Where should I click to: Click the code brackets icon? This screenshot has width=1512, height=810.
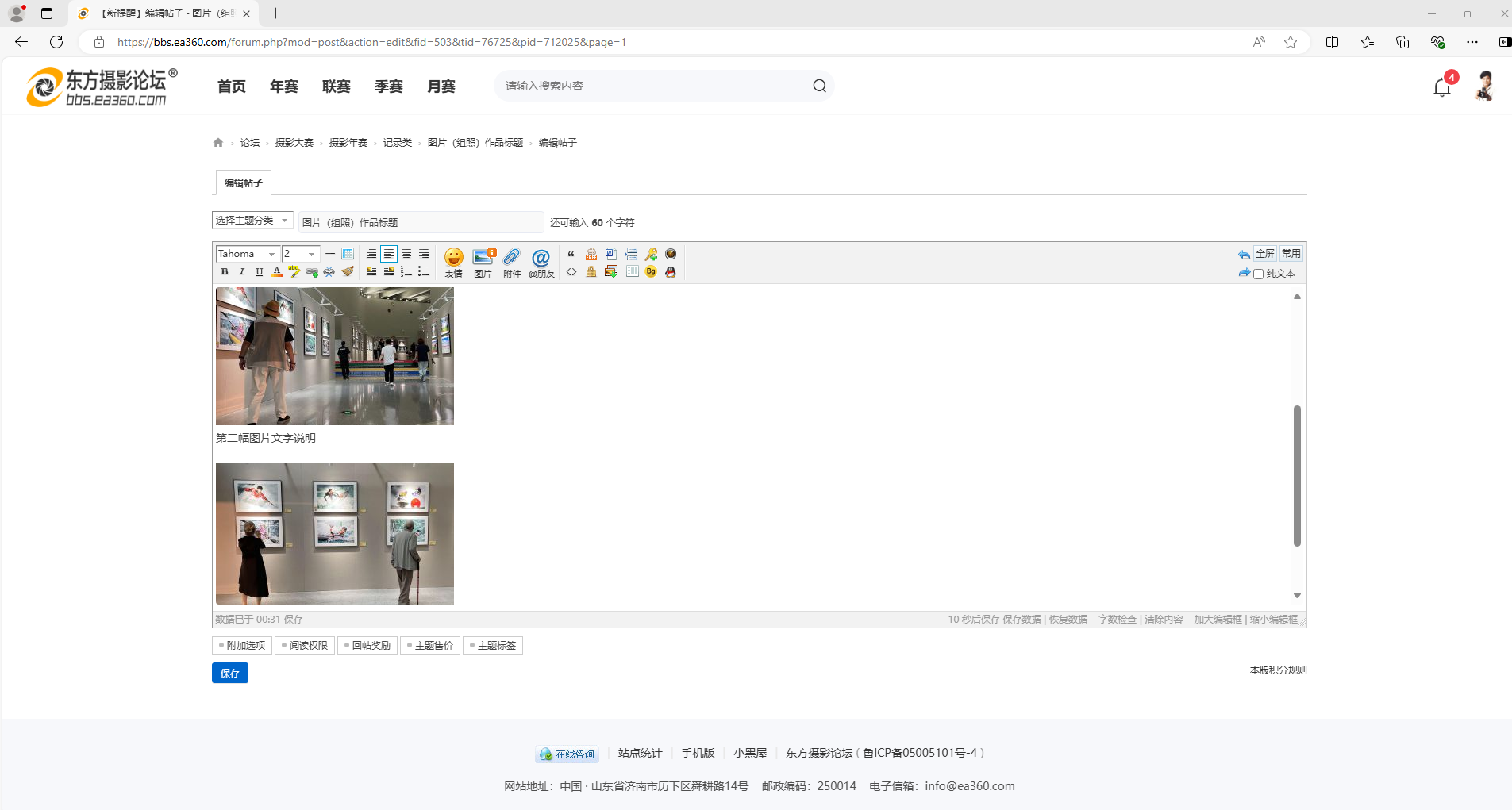point(571,272)
